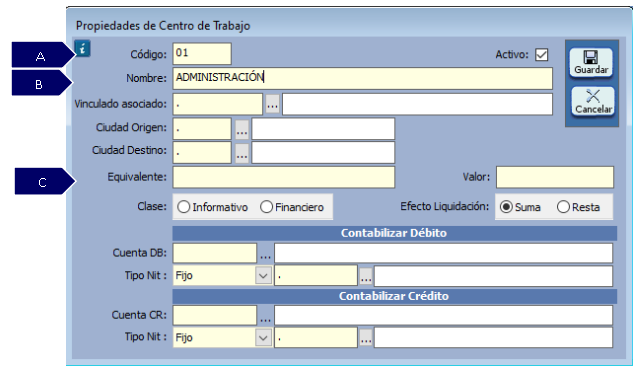Click the Nit description box under Débito
The height and width of the screenshot is (372, 642).
point(493,276)
